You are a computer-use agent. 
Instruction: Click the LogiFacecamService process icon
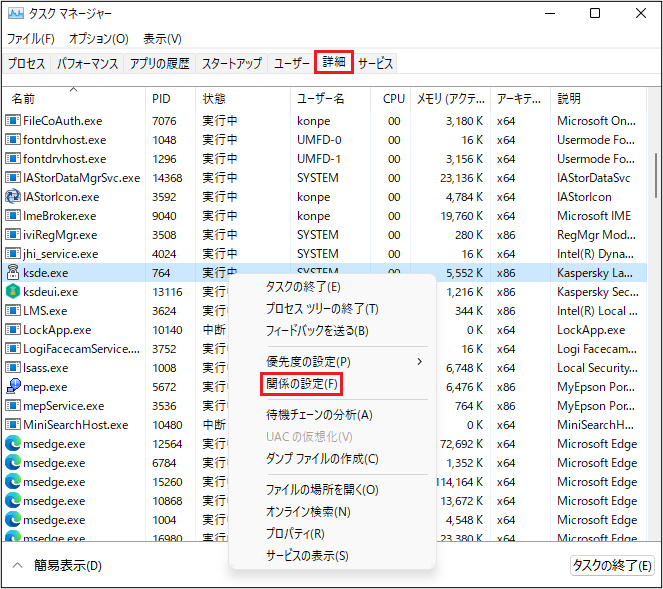(x=13, y=348)
